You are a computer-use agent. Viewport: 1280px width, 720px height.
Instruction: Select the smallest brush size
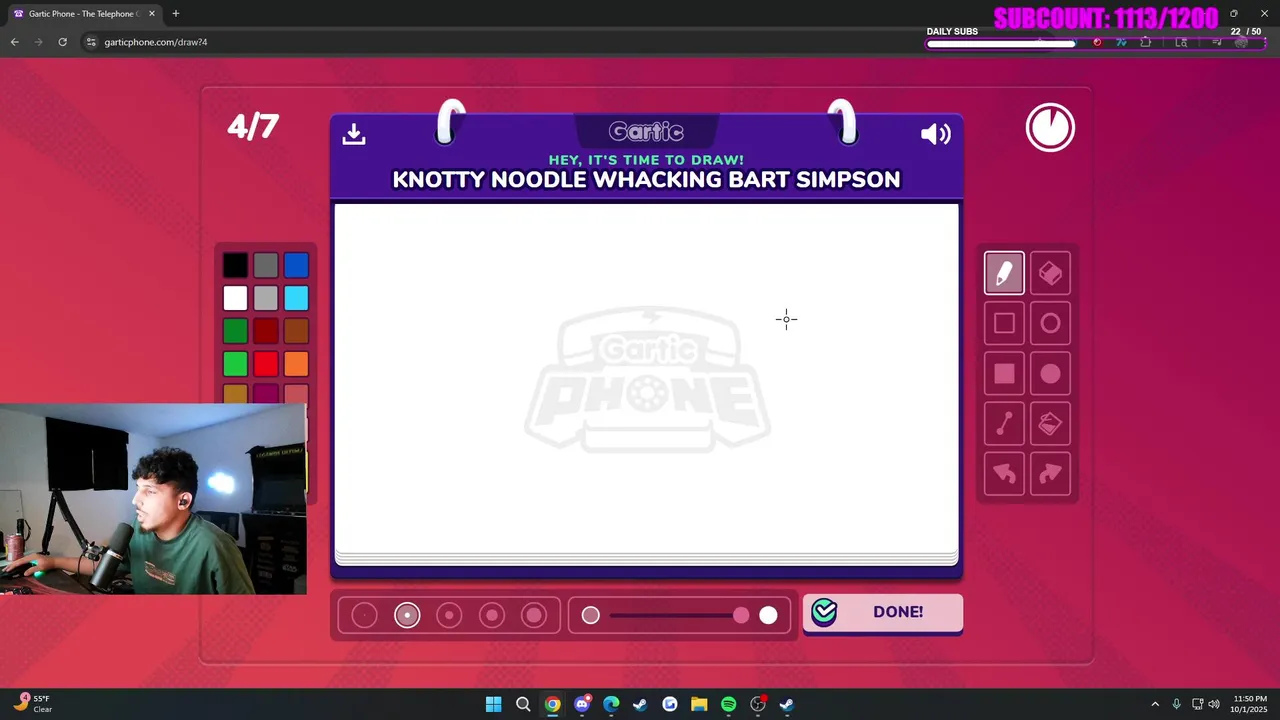[364, 615]
